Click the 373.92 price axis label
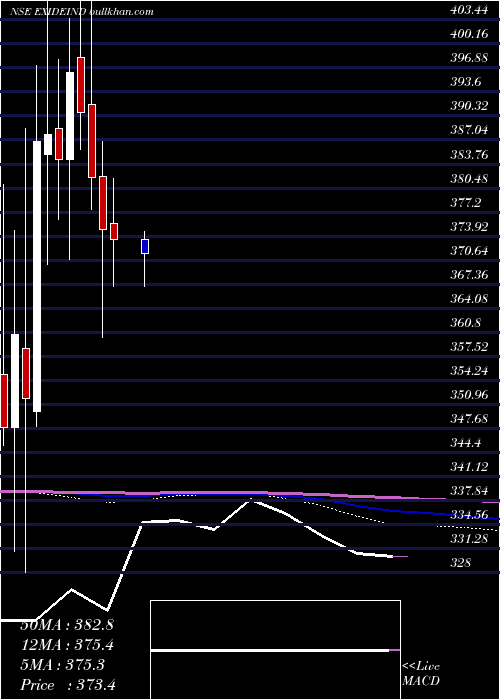 [468, 227]
